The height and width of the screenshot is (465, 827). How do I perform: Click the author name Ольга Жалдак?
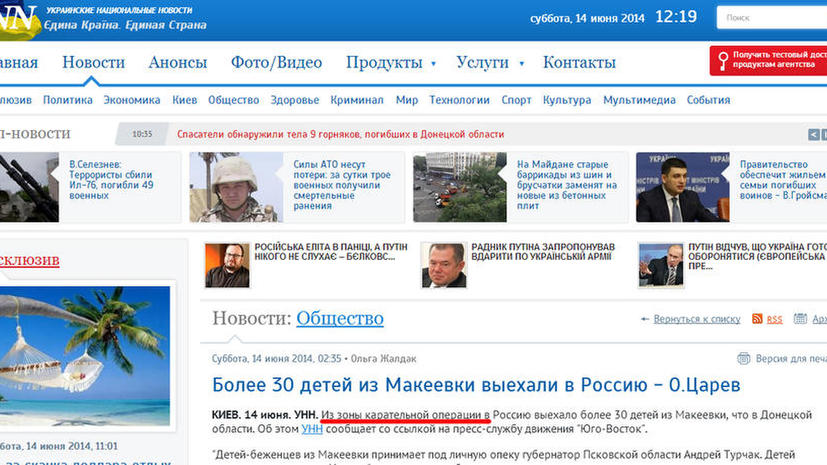pyautogui.click(x=383, y=359)
